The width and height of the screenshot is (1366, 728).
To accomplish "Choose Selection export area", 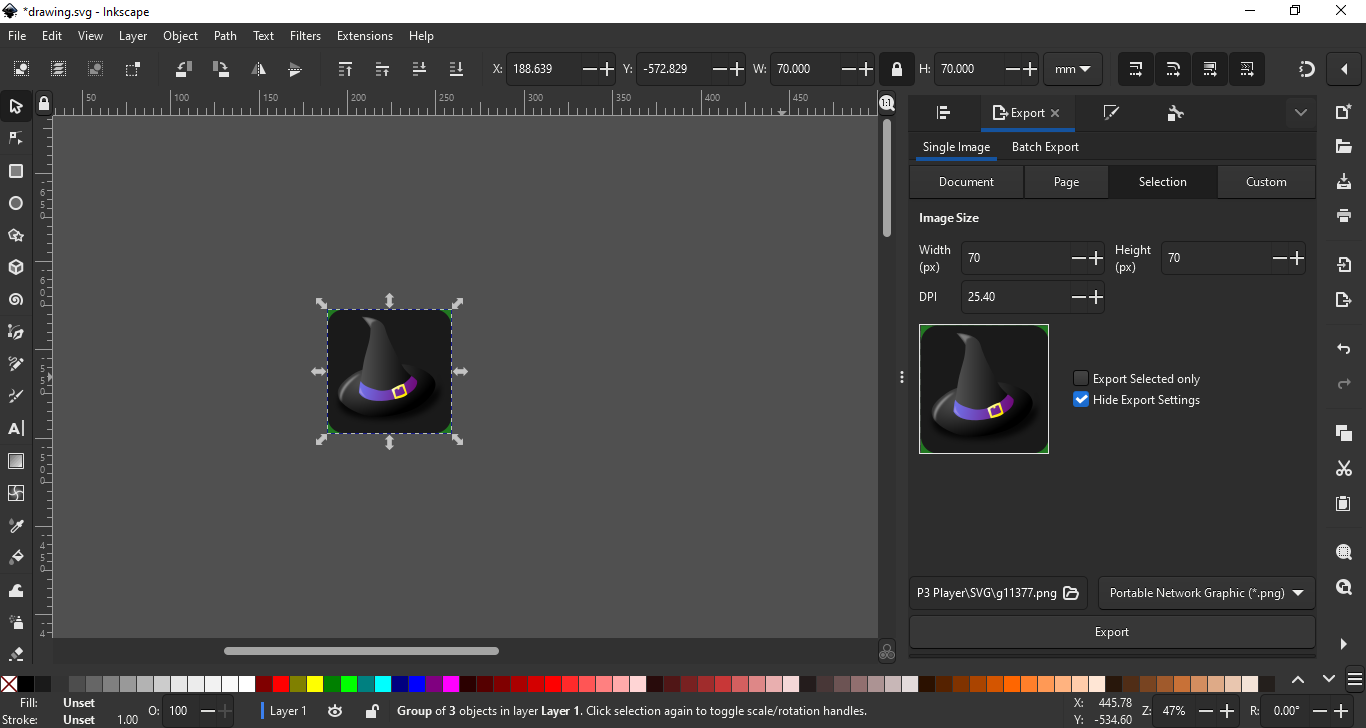I will pos(1162,182).
